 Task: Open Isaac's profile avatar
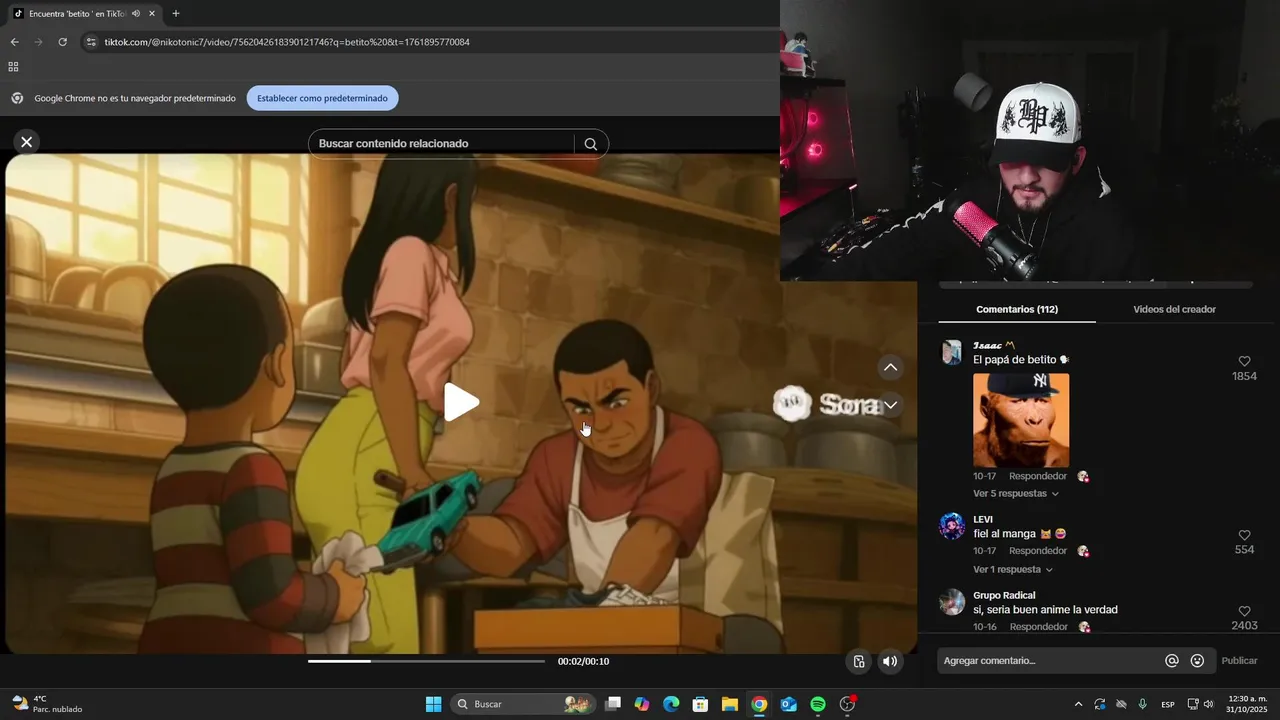click(x=952, y=352)
